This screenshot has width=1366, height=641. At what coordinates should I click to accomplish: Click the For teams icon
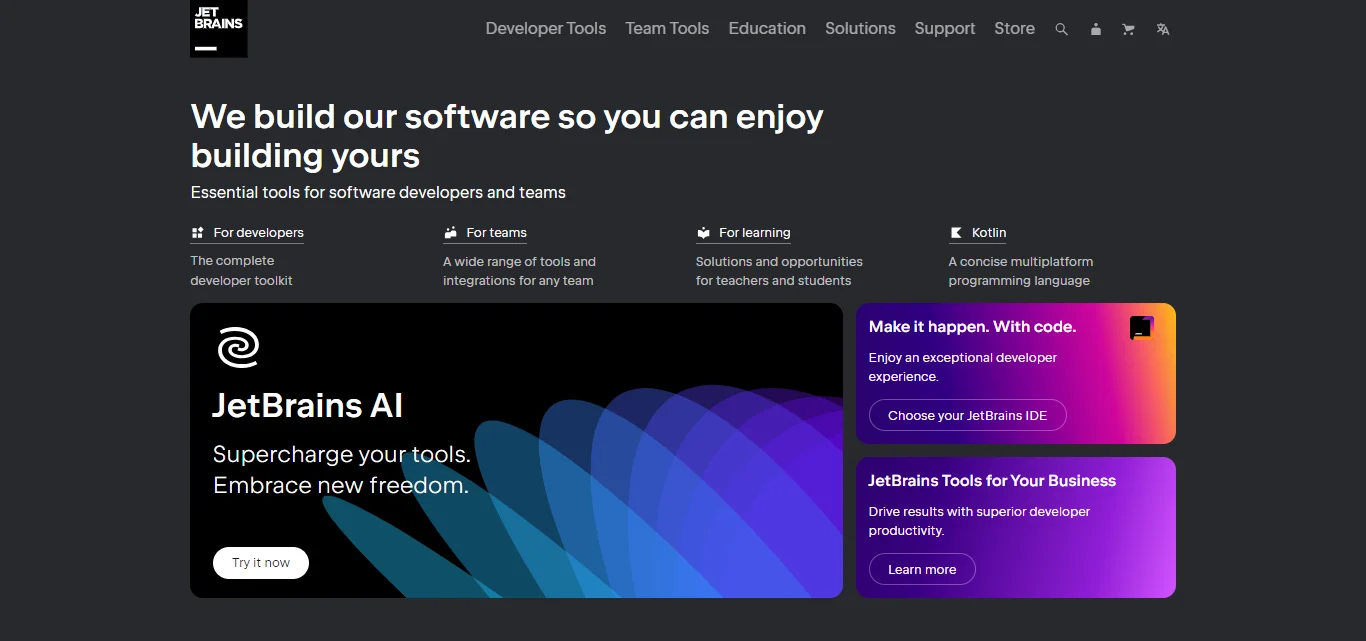pyautogui.click(x=450, y=233)
